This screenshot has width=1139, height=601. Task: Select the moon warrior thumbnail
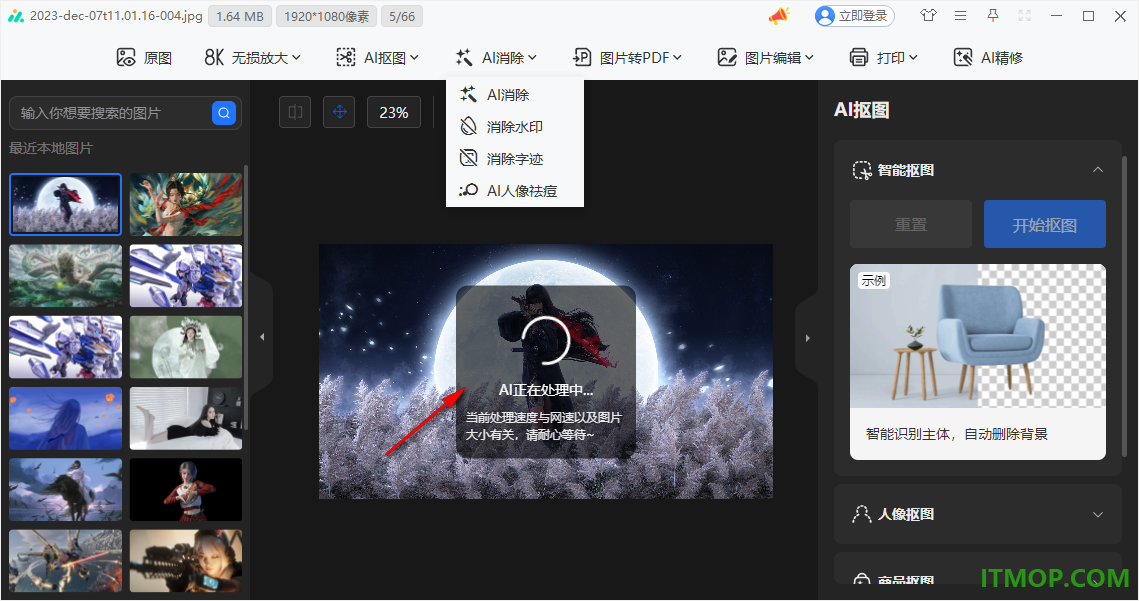pos(65,204)
